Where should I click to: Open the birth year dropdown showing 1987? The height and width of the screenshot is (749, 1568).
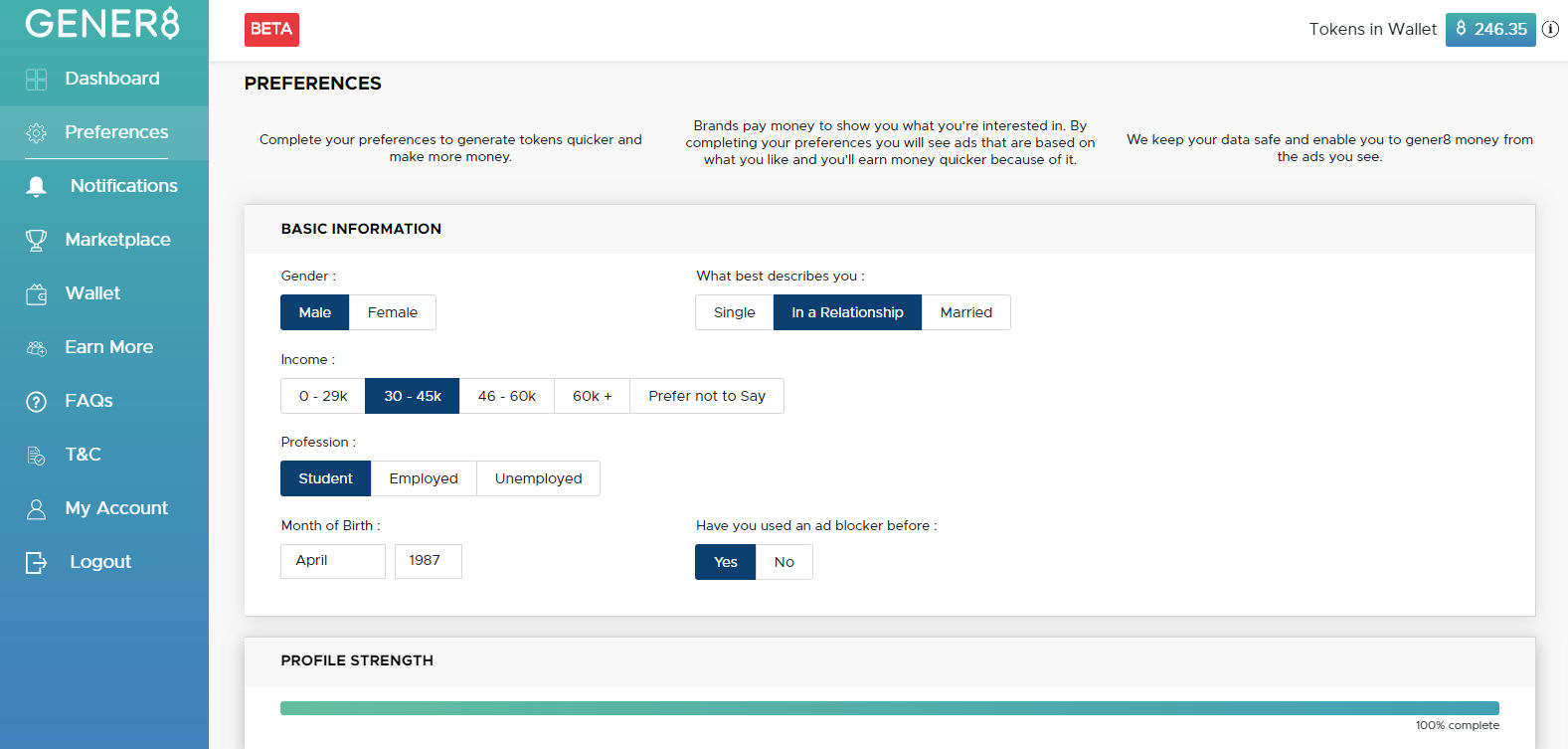pos(428,561)
